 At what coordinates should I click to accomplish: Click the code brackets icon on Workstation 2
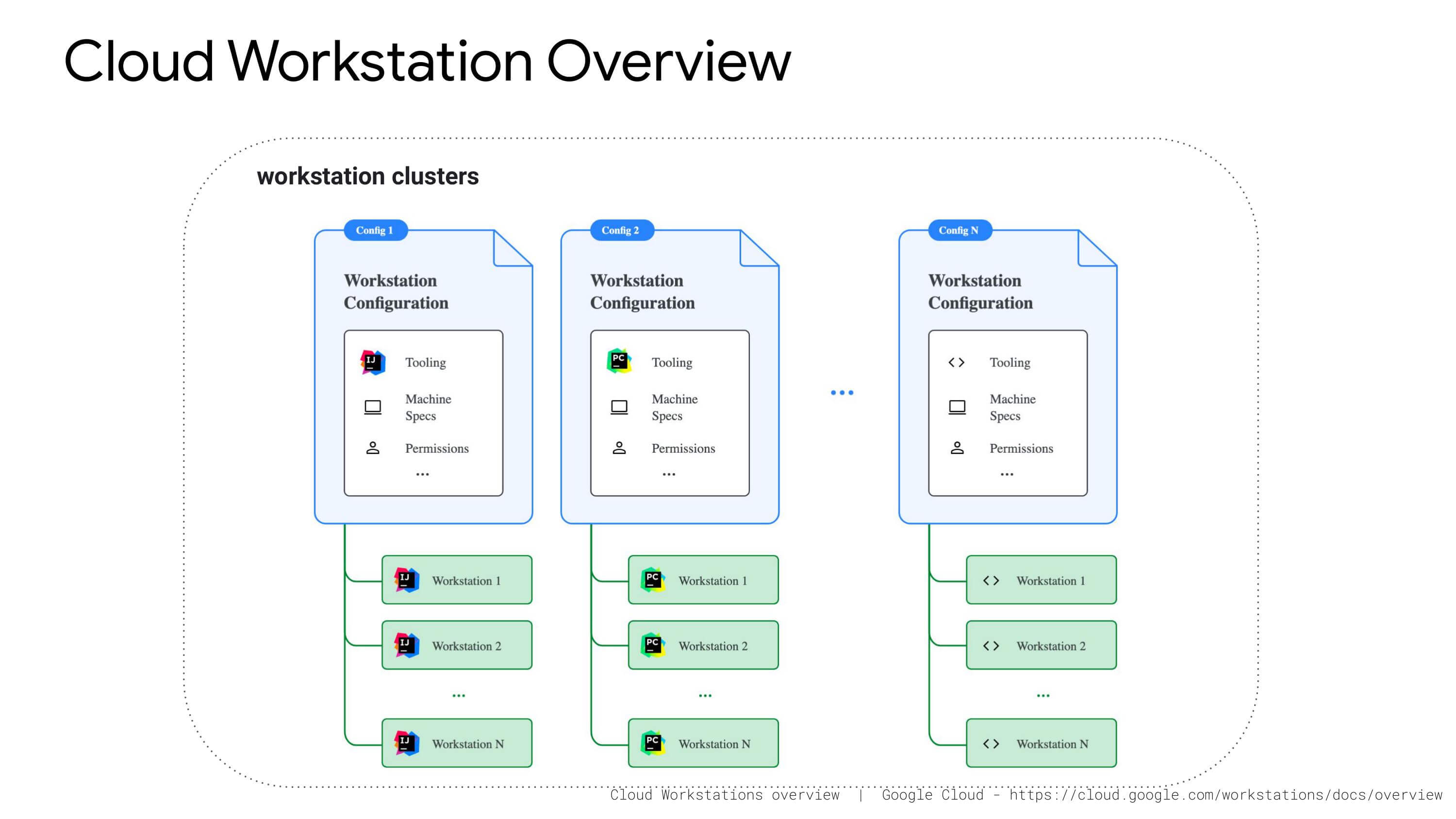click(992, 645)
